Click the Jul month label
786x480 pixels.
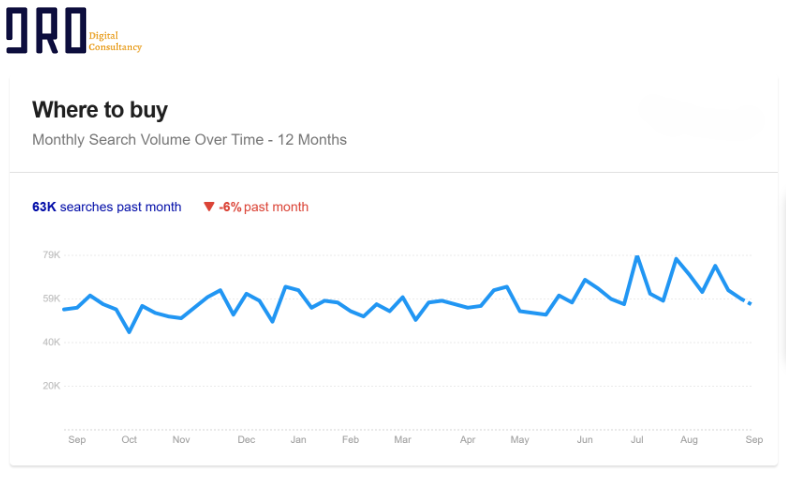coord(637,440)
